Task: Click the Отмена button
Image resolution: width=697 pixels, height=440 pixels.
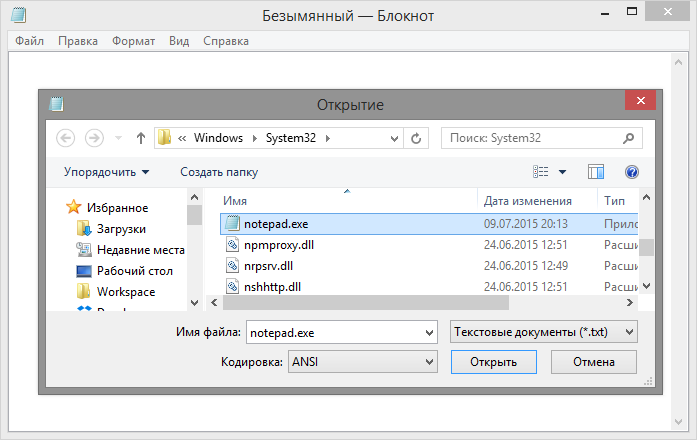Action: click(x=594, y=362)
